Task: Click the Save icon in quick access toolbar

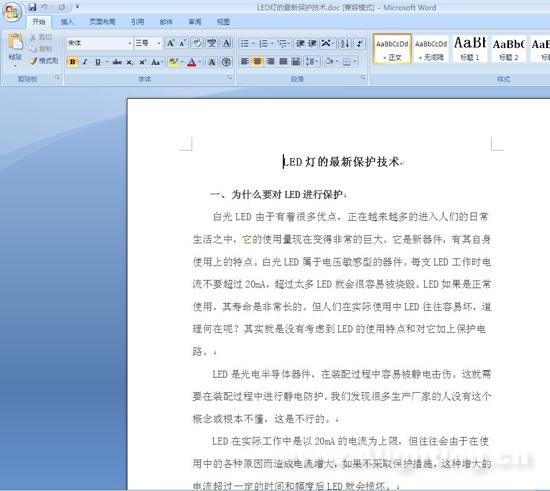Action: pos(32,7)
